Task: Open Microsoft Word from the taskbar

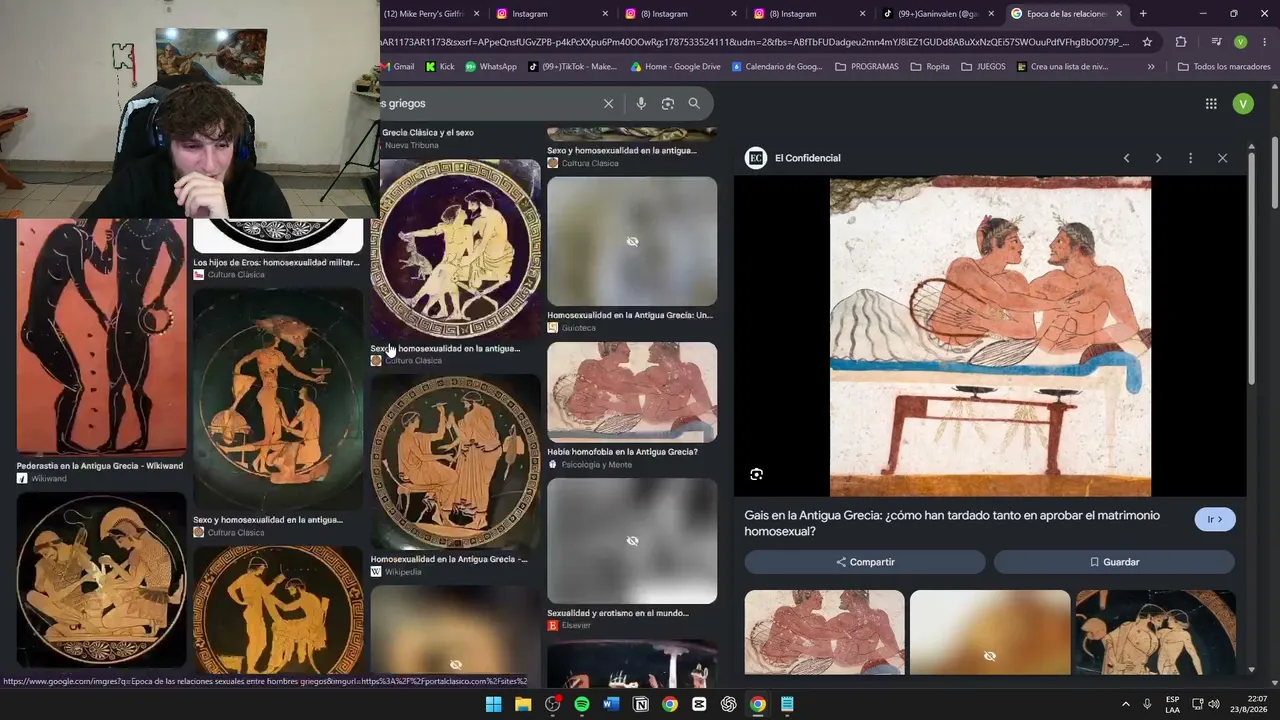Action: pos(611,704)
